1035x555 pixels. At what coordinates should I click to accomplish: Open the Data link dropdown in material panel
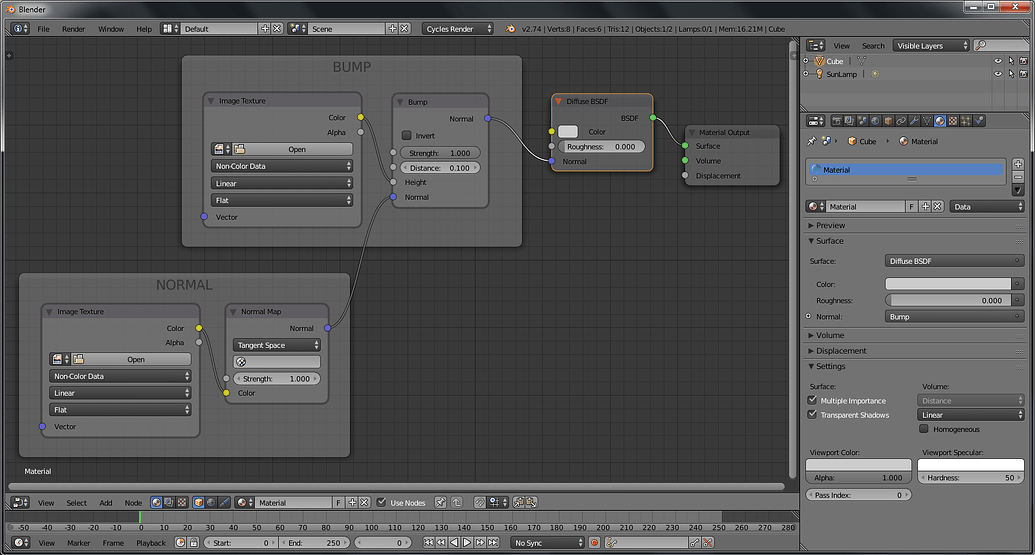tap(987, 207)
